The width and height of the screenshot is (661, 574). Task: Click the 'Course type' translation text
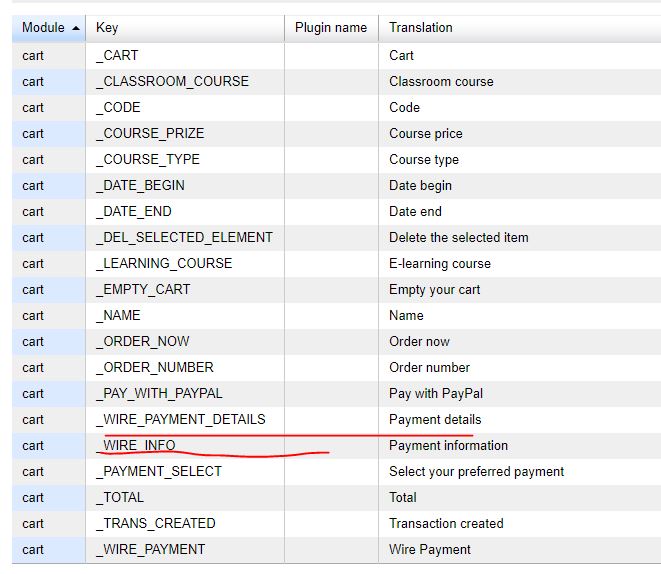(424, 159)
